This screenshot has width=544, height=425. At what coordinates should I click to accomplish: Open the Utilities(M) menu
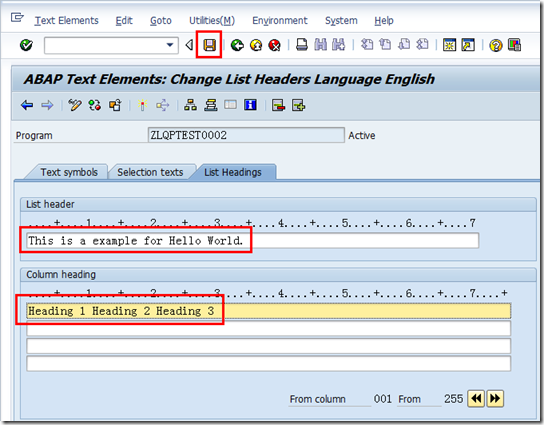tap(212, 21)
